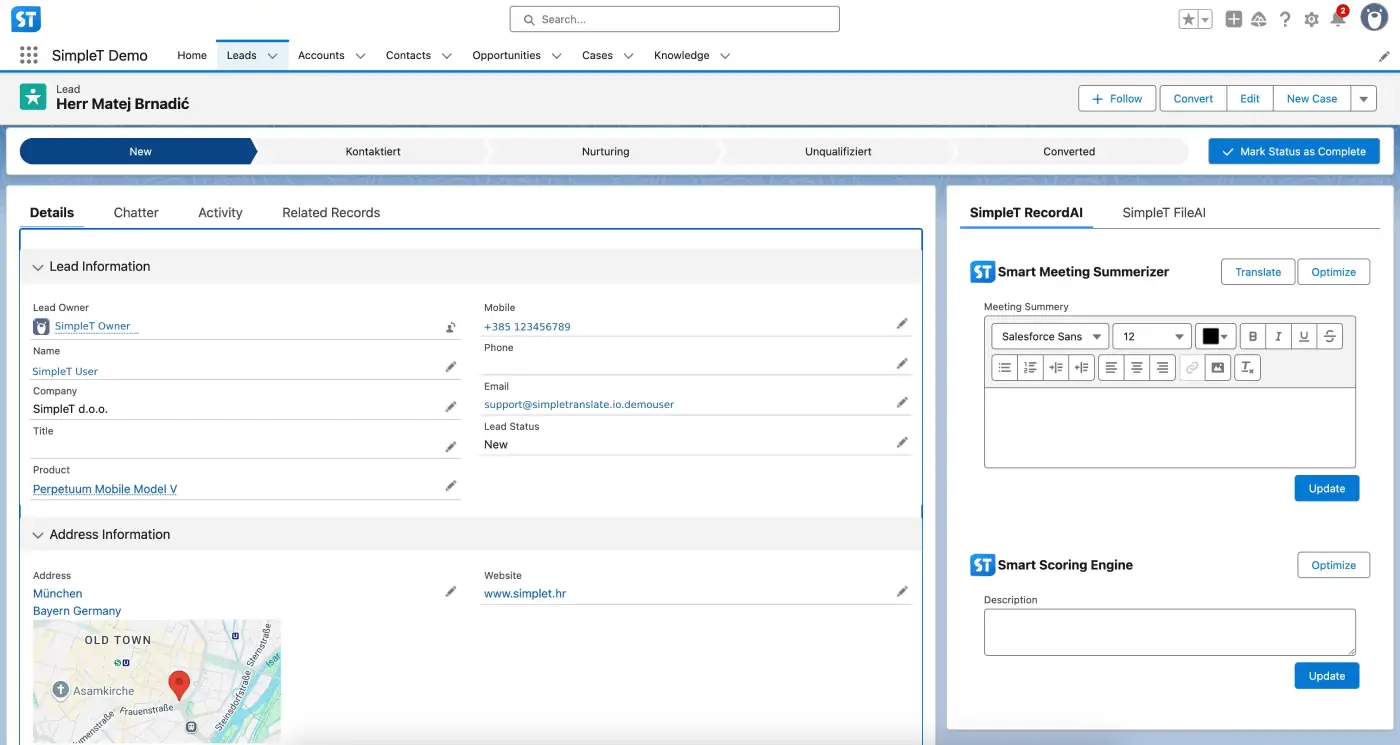1400x745 pixels.
Task: Click the favorites star icon
Action: [1188, 19]
